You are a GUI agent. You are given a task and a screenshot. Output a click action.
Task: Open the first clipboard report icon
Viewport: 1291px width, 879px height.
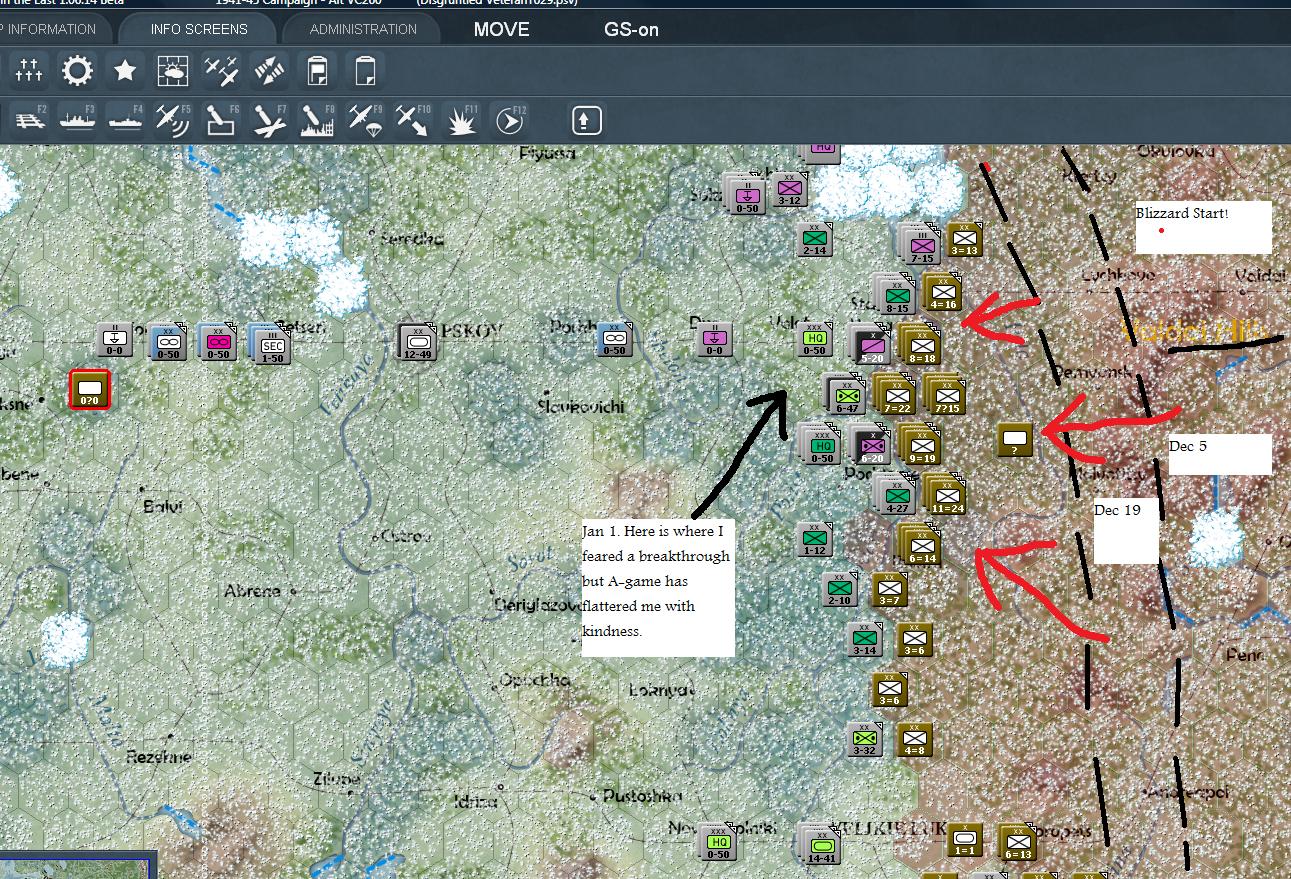pyautogui.click(x=317, y=70)
